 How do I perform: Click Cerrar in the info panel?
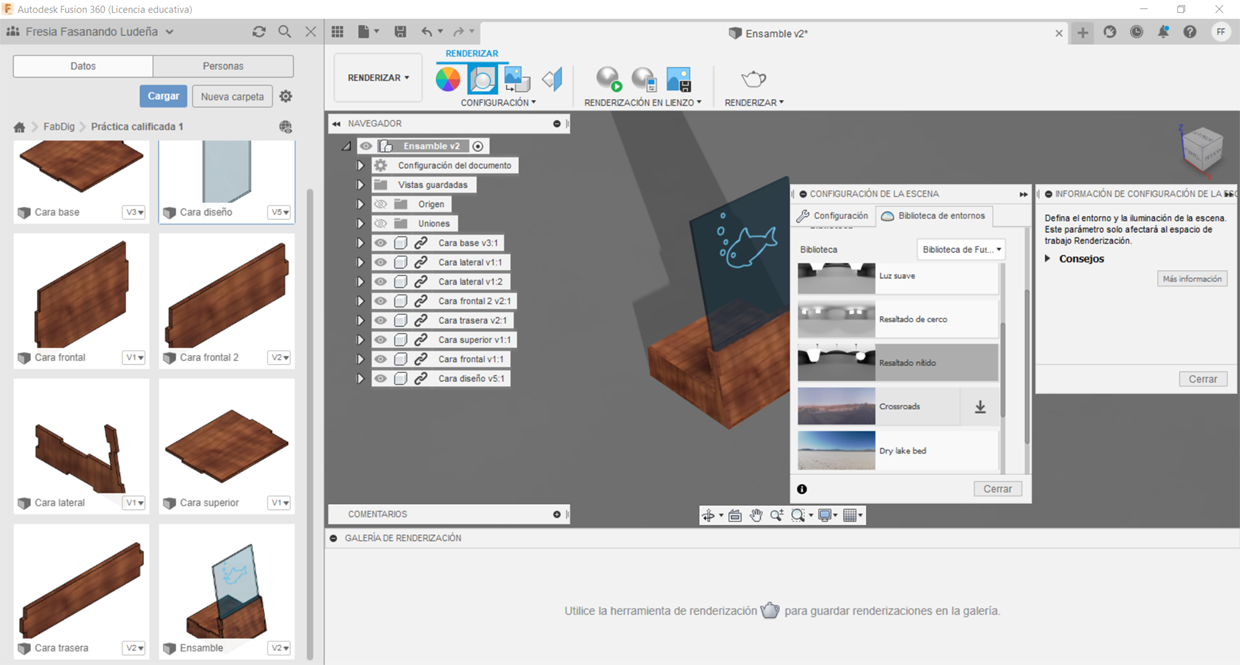tap(1203, 379)
